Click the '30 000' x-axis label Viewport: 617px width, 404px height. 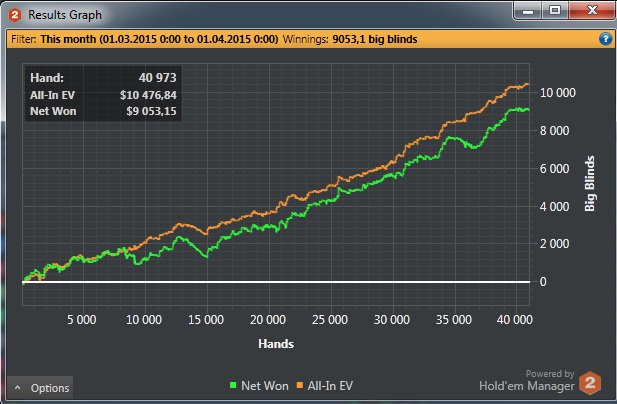pos(392,319)
